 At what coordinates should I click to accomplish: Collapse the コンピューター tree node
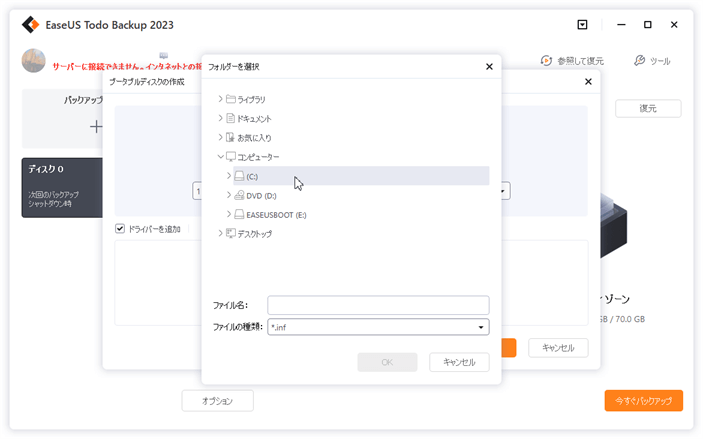[x=220, y=157]
